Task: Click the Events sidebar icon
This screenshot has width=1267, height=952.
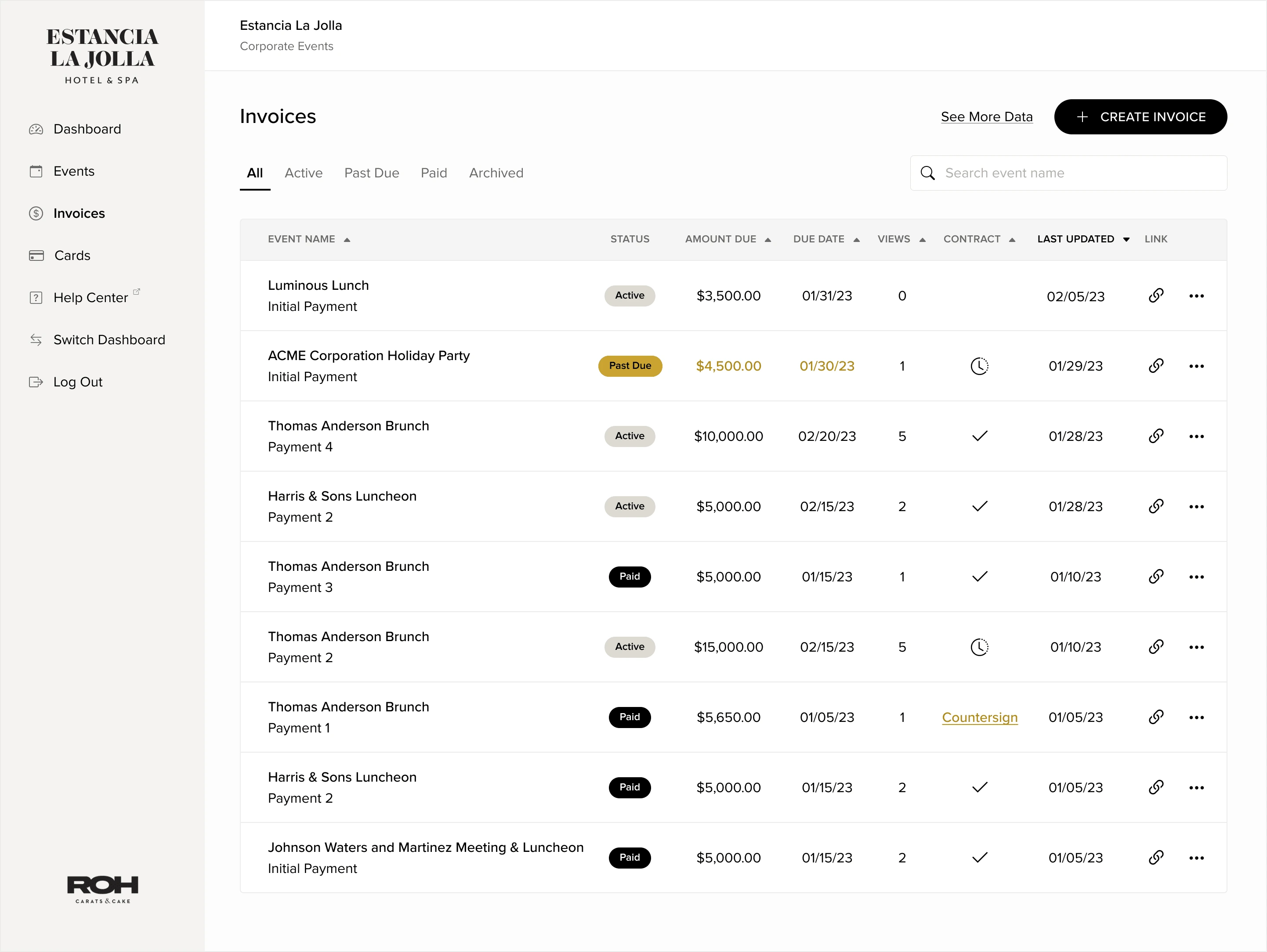Action: pyautogui.click(x=35, y=171)
